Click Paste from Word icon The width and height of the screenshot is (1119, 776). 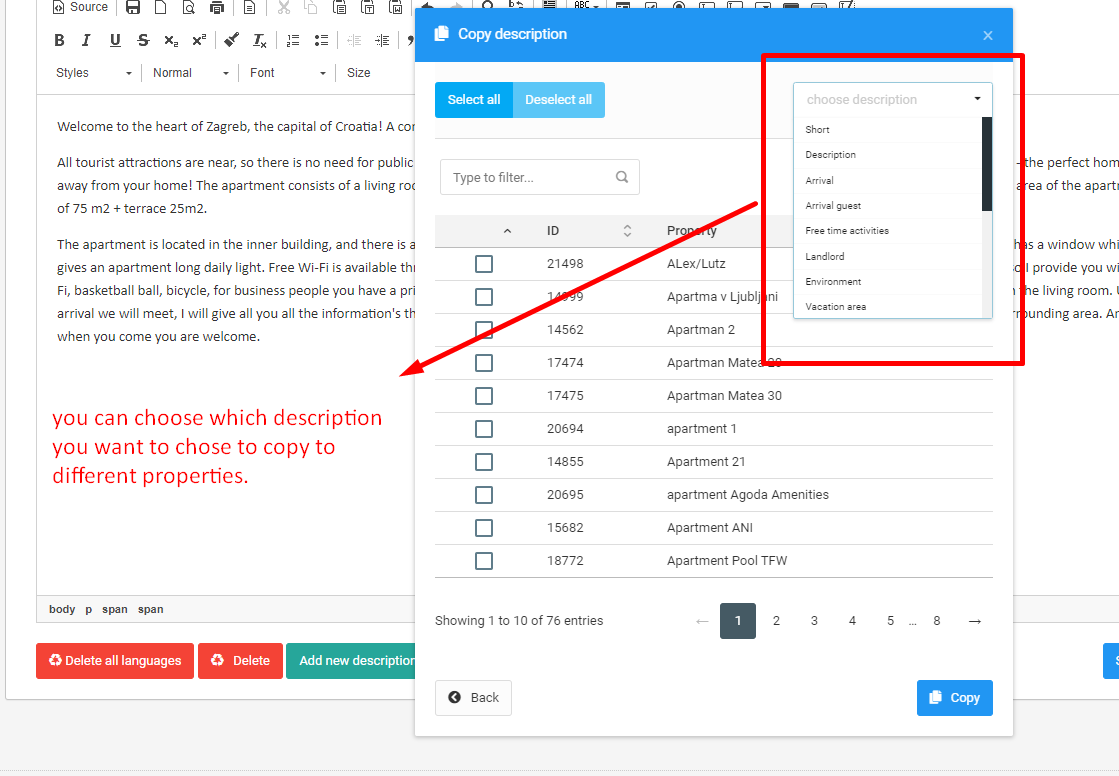(x=395, y=7)
